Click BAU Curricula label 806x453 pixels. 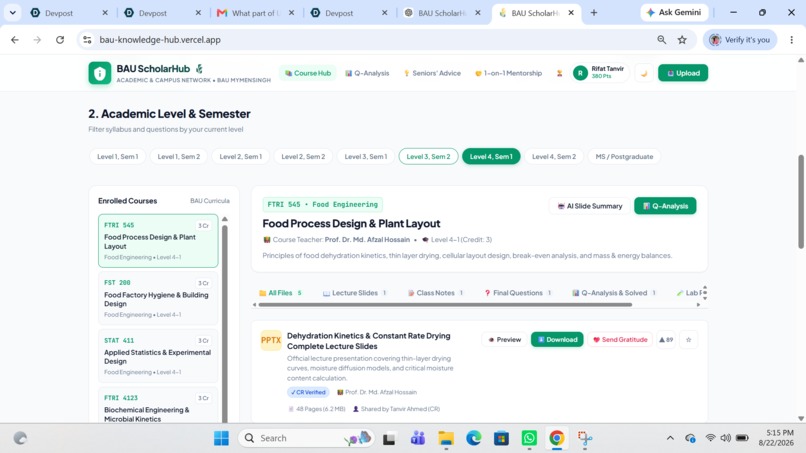(x=210, y=201)
